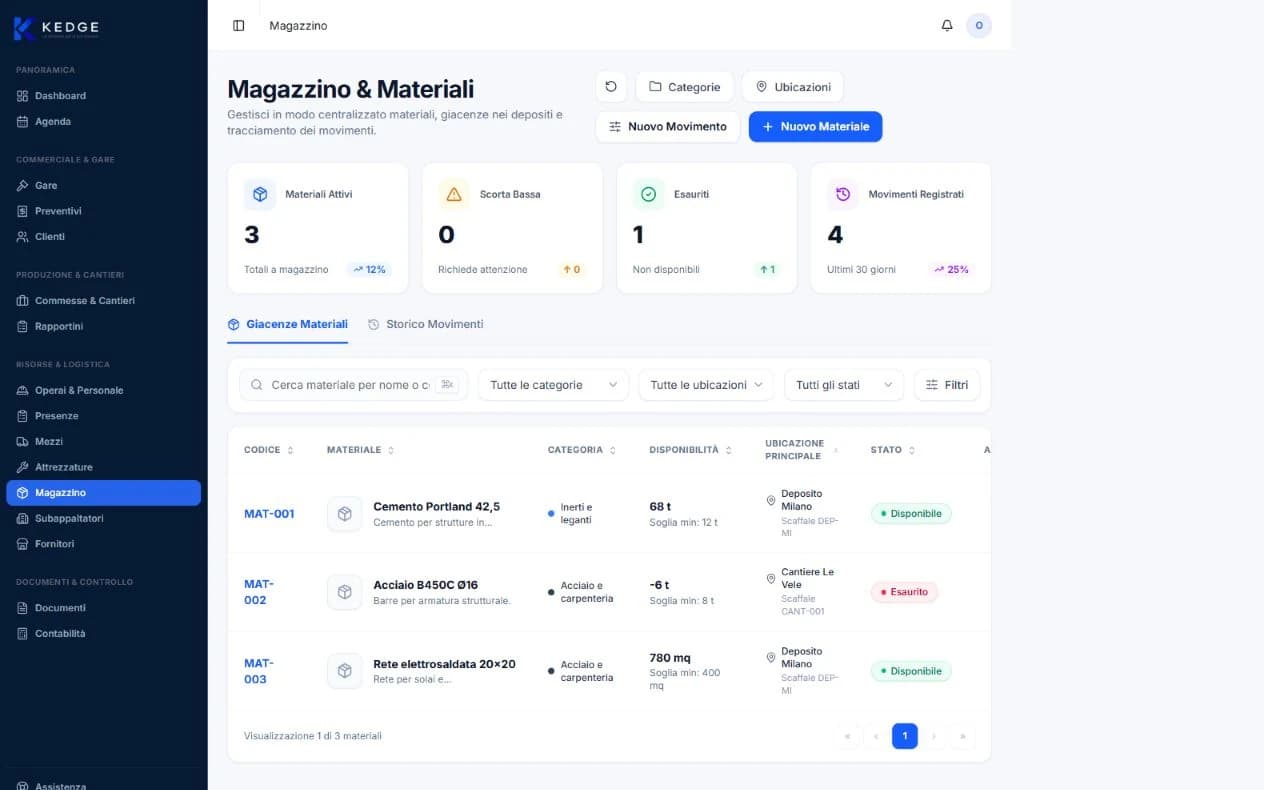The image size is (1264, 790).
Task: Open the user avatar menu
Action: point(979,26)
